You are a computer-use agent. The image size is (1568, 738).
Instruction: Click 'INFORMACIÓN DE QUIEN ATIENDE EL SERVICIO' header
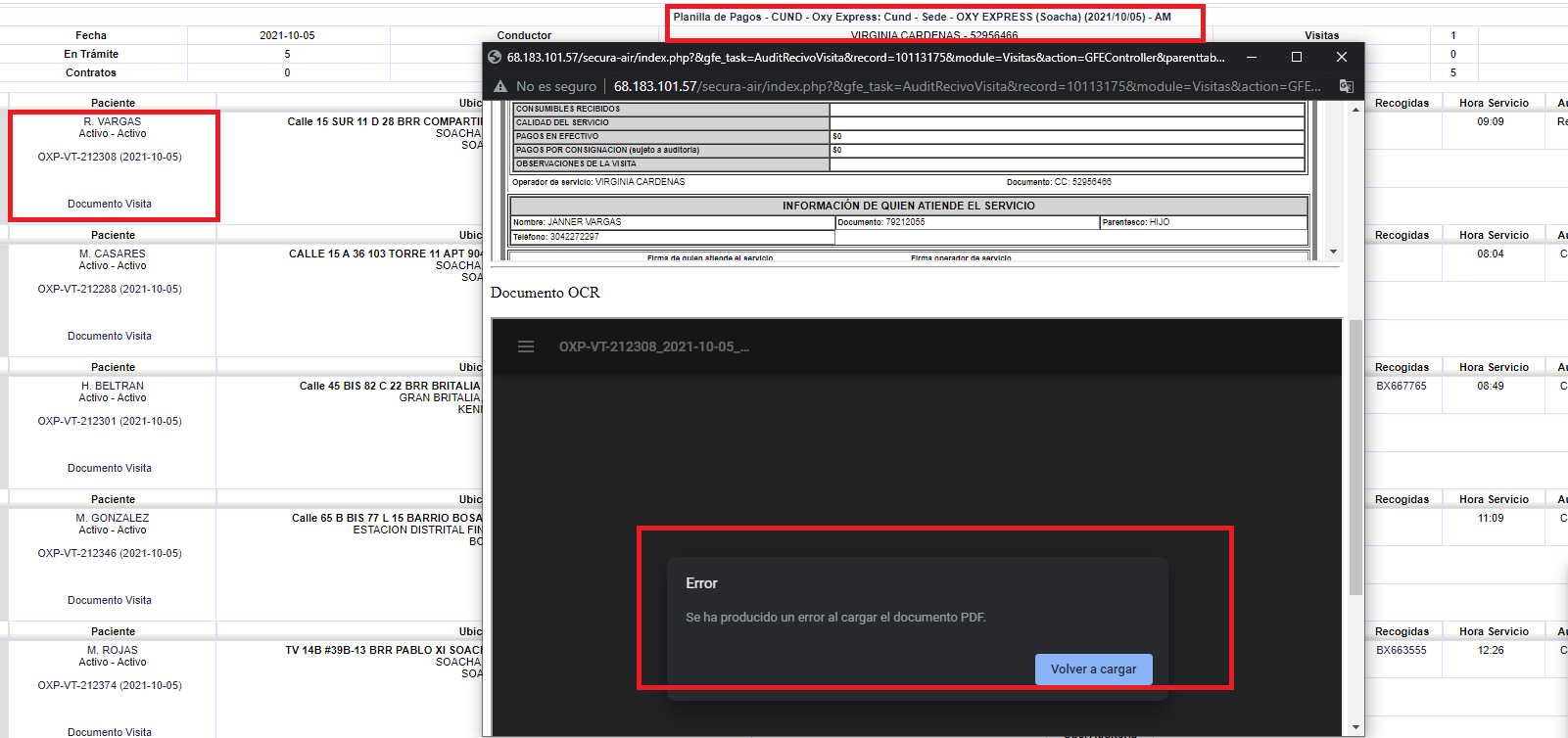tap(909, 206)
